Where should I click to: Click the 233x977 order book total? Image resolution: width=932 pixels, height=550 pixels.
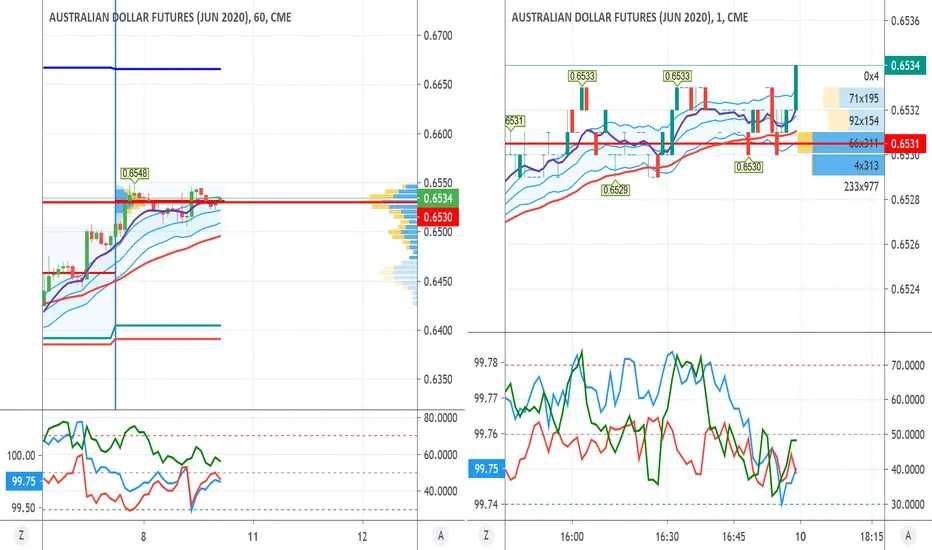(861, 187)
